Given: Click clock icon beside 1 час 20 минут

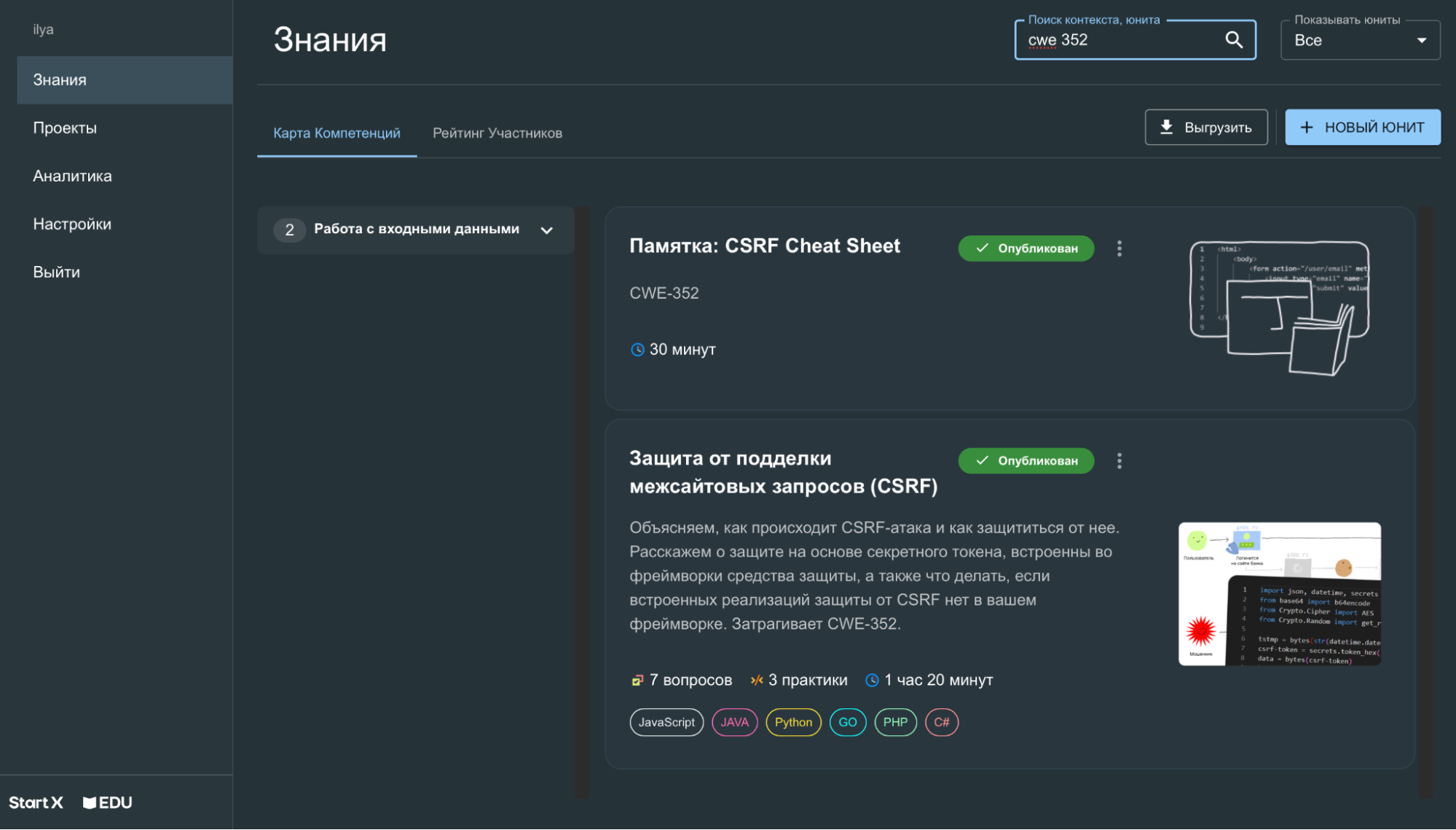Looking at the screenshot, I should [x=872, y=680].
